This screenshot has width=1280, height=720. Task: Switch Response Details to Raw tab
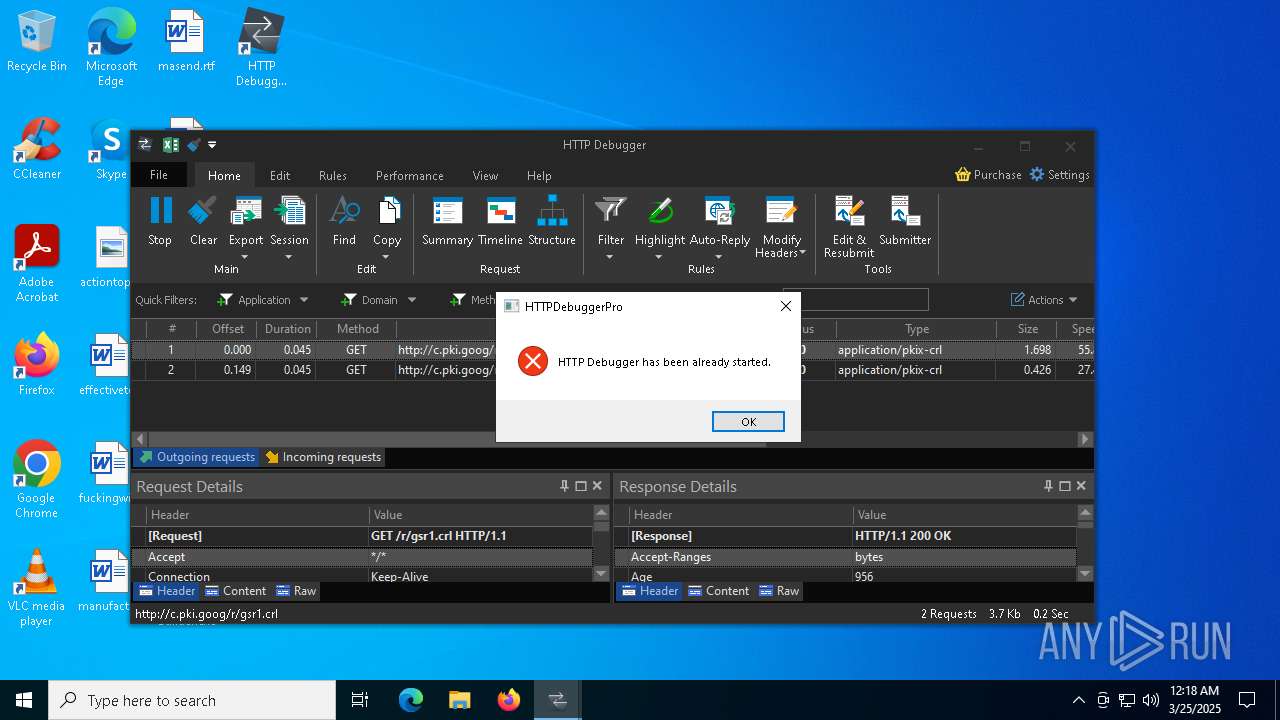pos(779,591)
